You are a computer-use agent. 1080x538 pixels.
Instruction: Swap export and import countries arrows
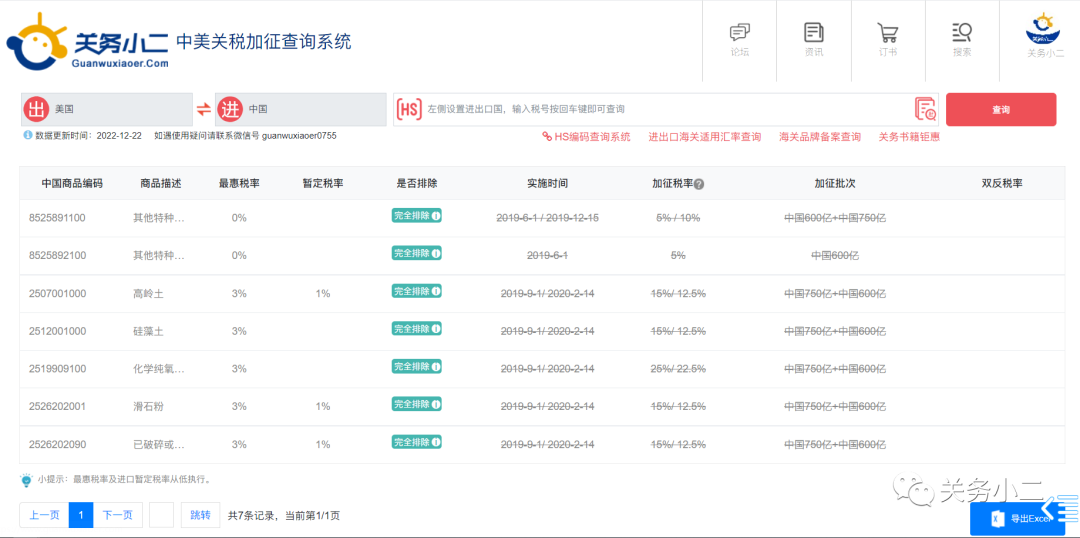[204, 109]
